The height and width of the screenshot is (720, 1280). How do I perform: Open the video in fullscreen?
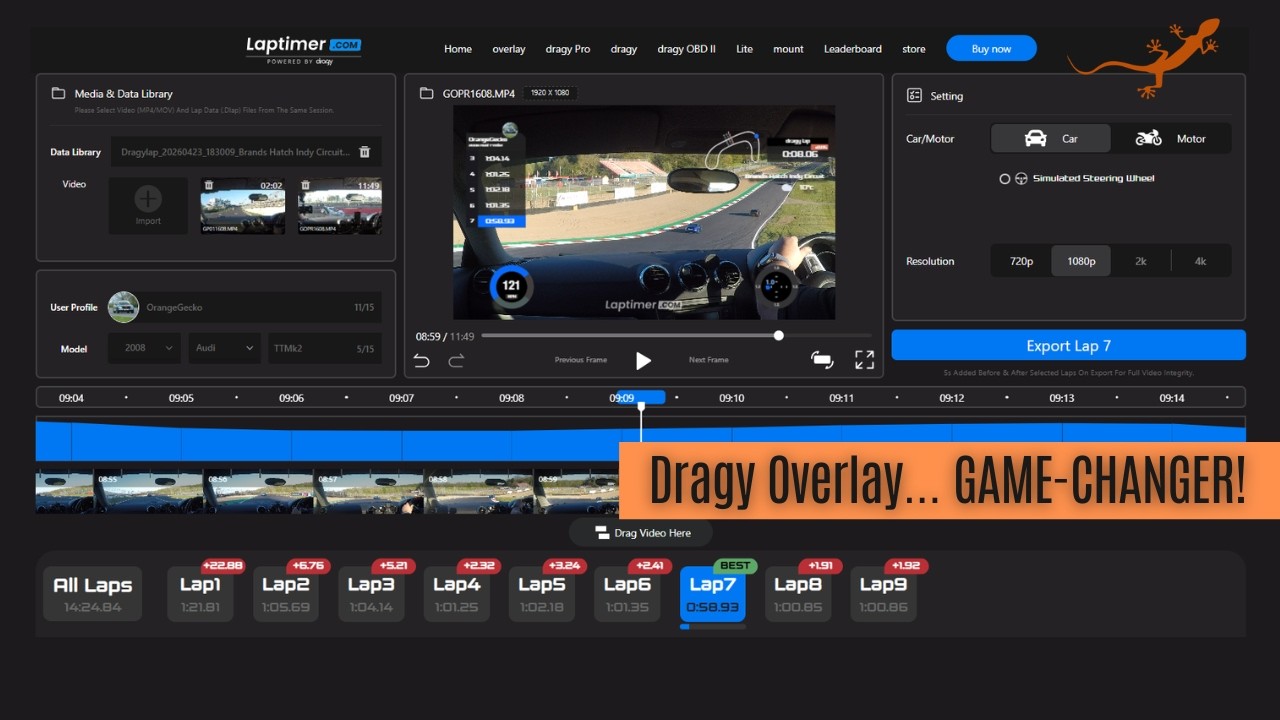pyautogui.click(x=864, y=360)
